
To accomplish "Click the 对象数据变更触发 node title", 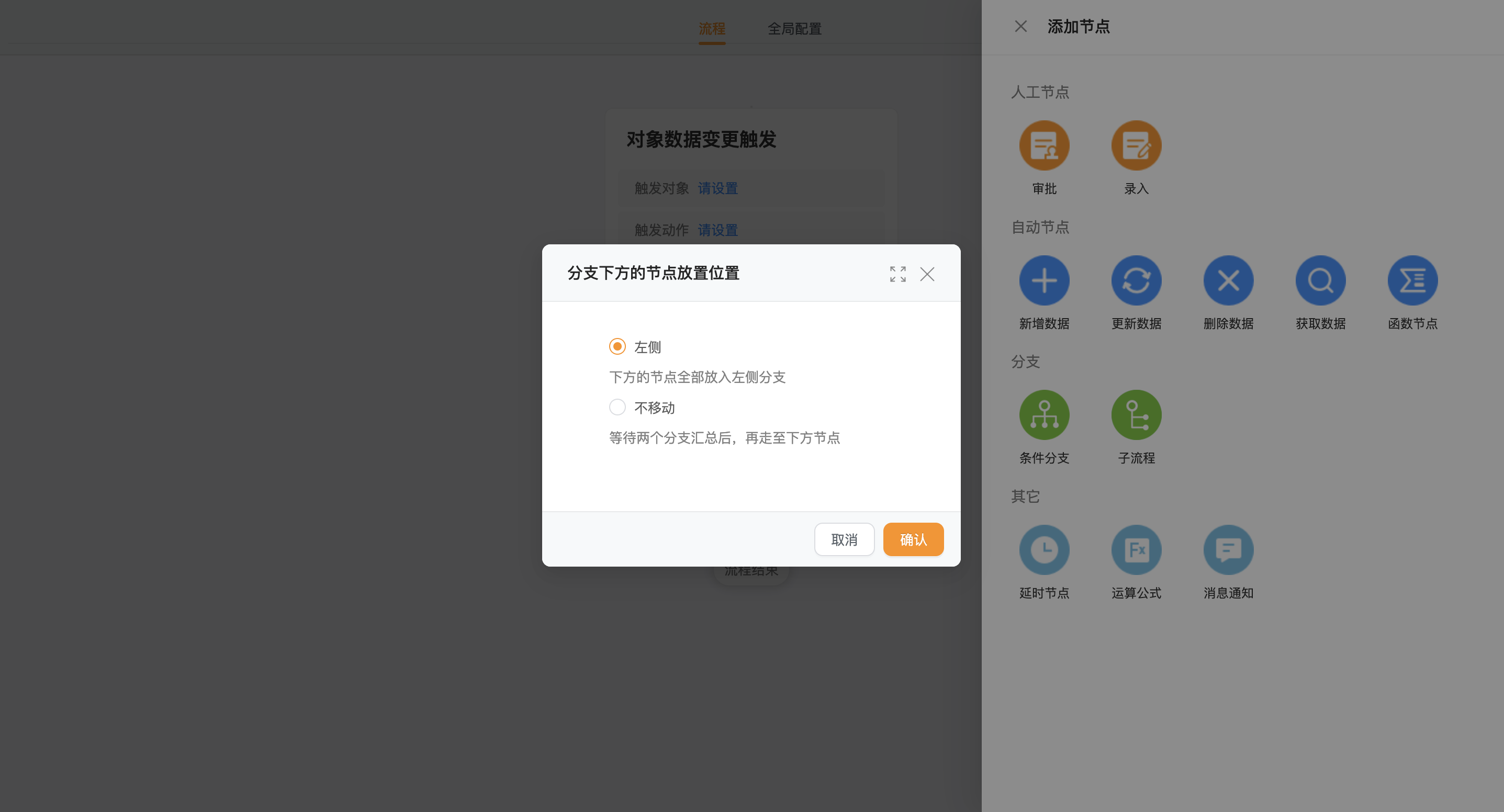I will click(701, 140).
